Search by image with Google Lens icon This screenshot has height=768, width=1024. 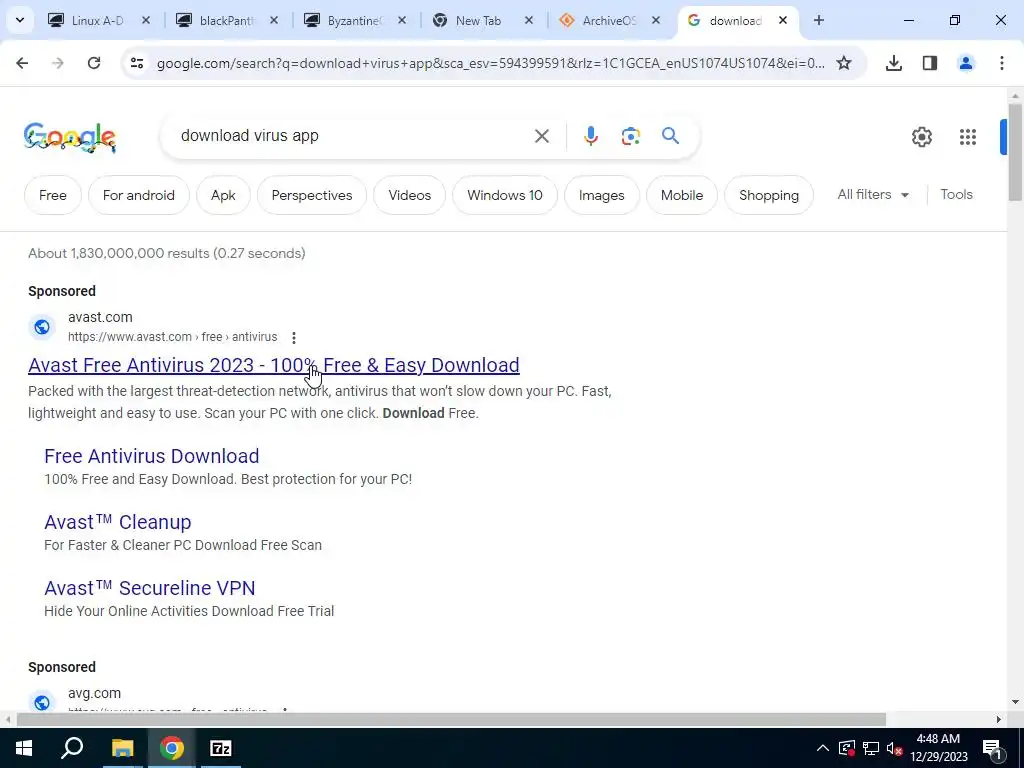pos(630,136)
